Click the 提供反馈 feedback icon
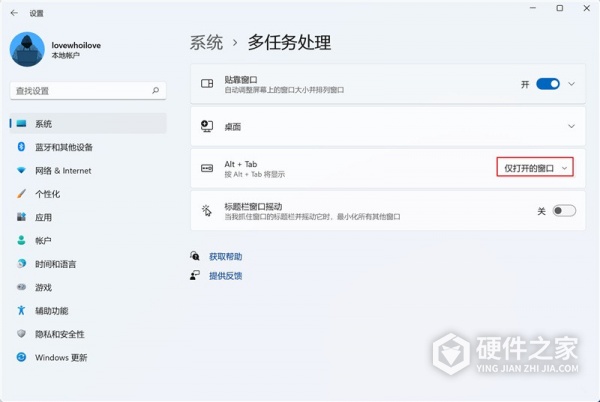This screenshot has height=402, width=600. [x=195, y=275]
